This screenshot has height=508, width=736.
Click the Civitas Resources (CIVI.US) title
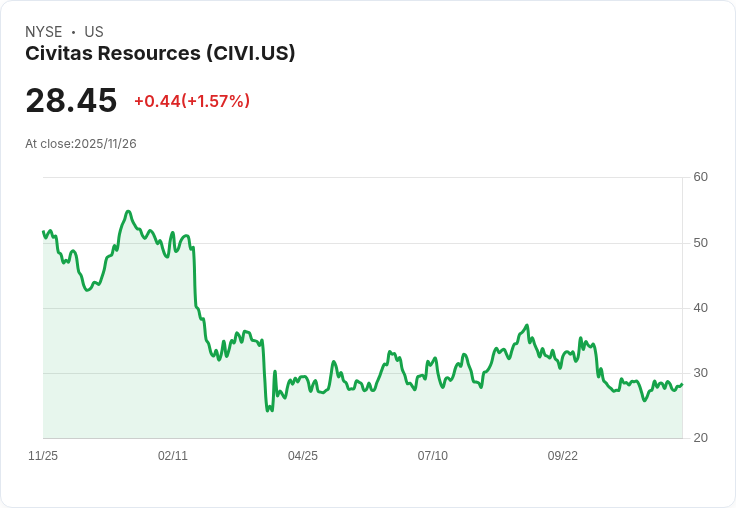tap(160, 53)
